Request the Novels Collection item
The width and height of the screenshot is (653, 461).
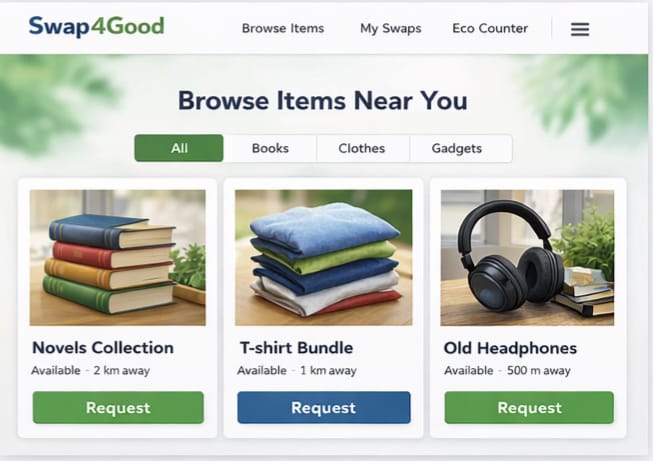tap(118, 408)
